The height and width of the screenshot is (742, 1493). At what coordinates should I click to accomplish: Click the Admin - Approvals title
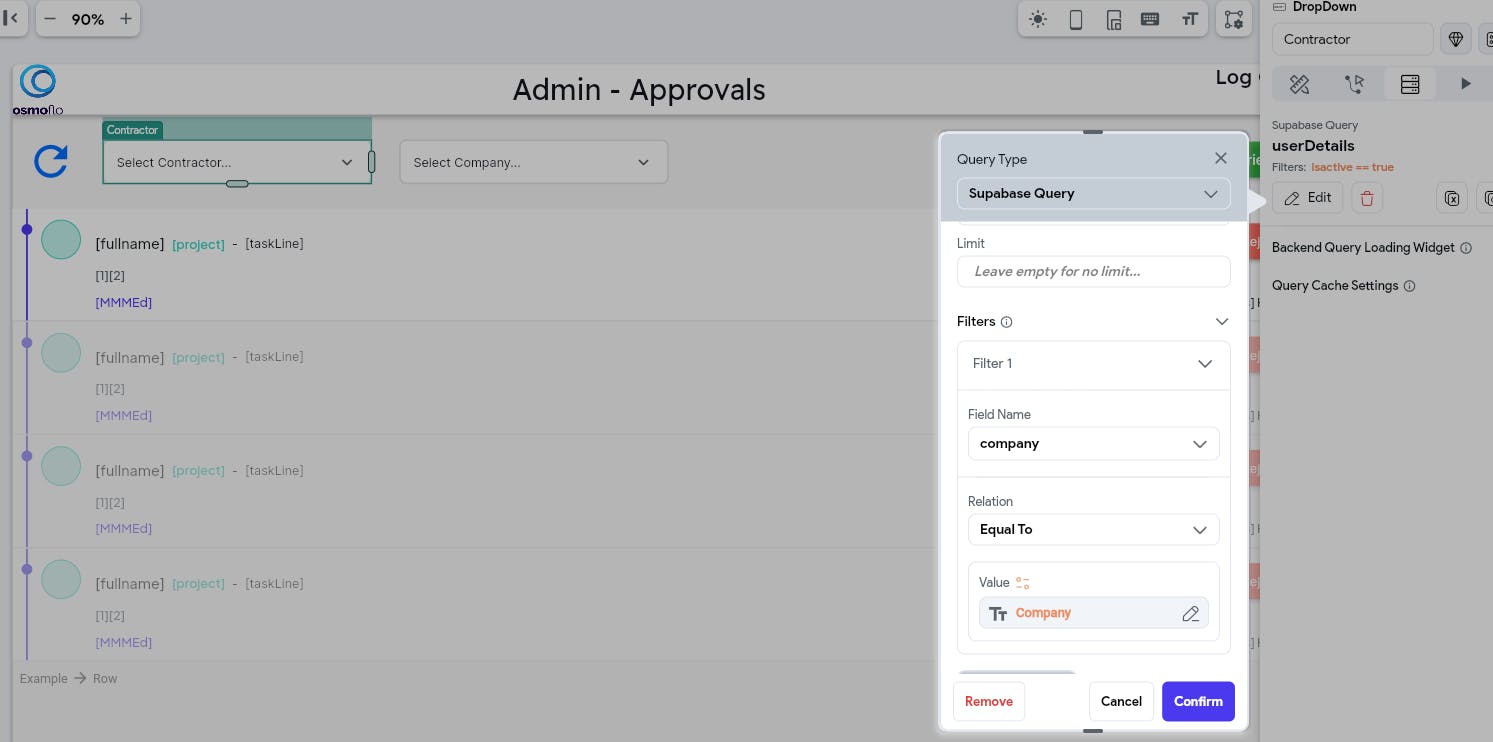click(639, 90)
